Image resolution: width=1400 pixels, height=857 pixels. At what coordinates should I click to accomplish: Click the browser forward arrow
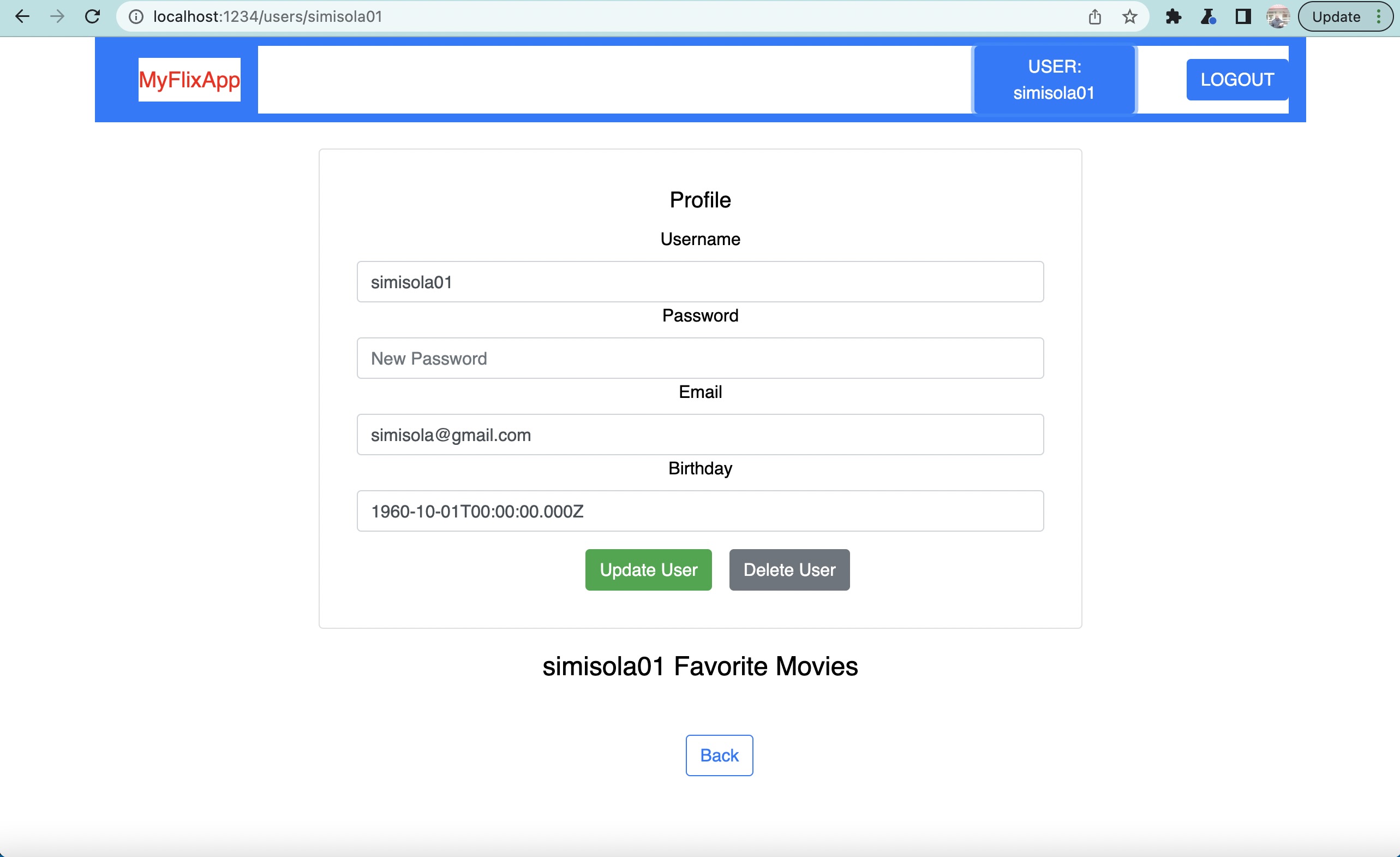57,16
